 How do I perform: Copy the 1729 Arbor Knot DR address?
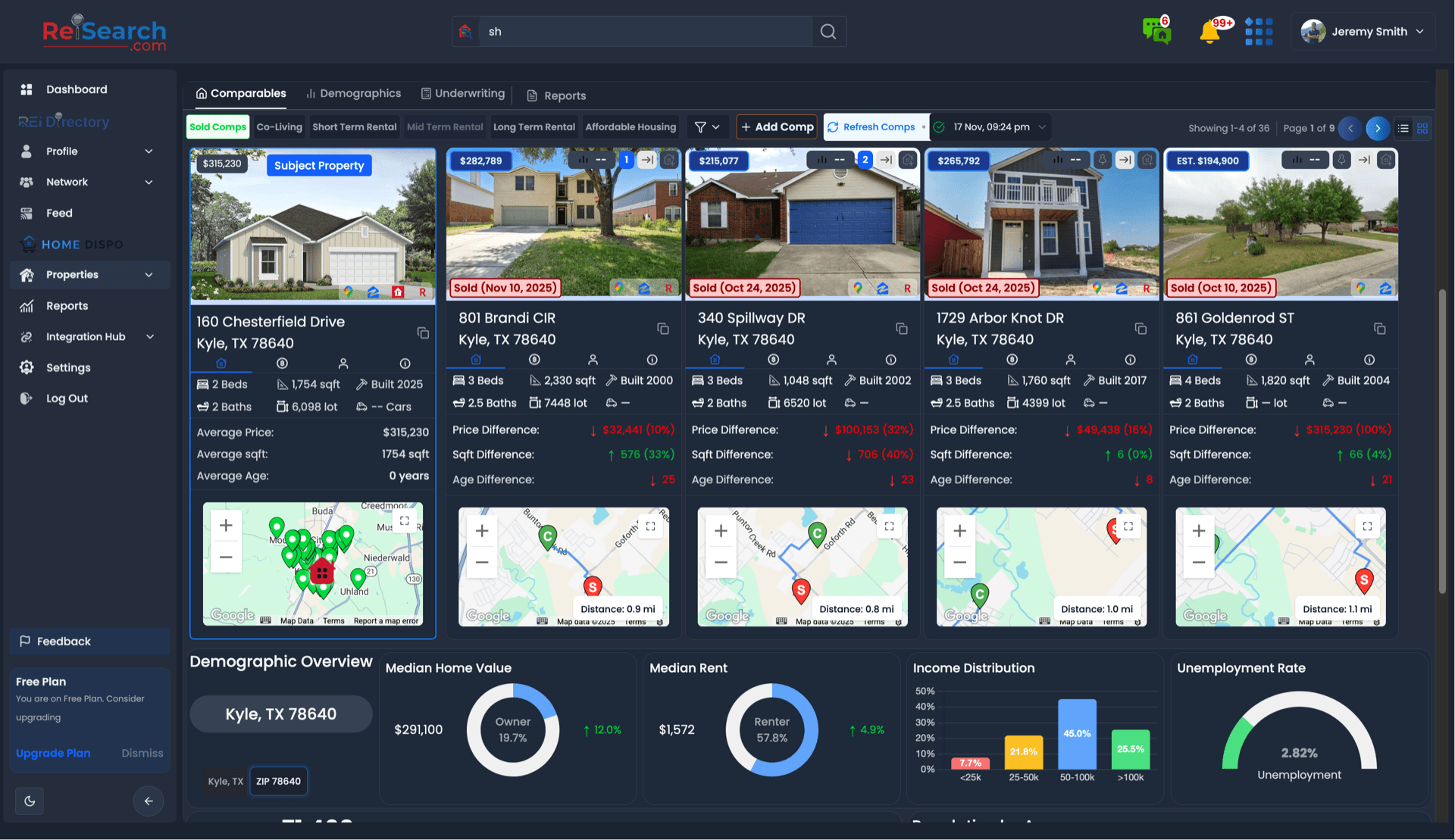[x=1141, y=329]
